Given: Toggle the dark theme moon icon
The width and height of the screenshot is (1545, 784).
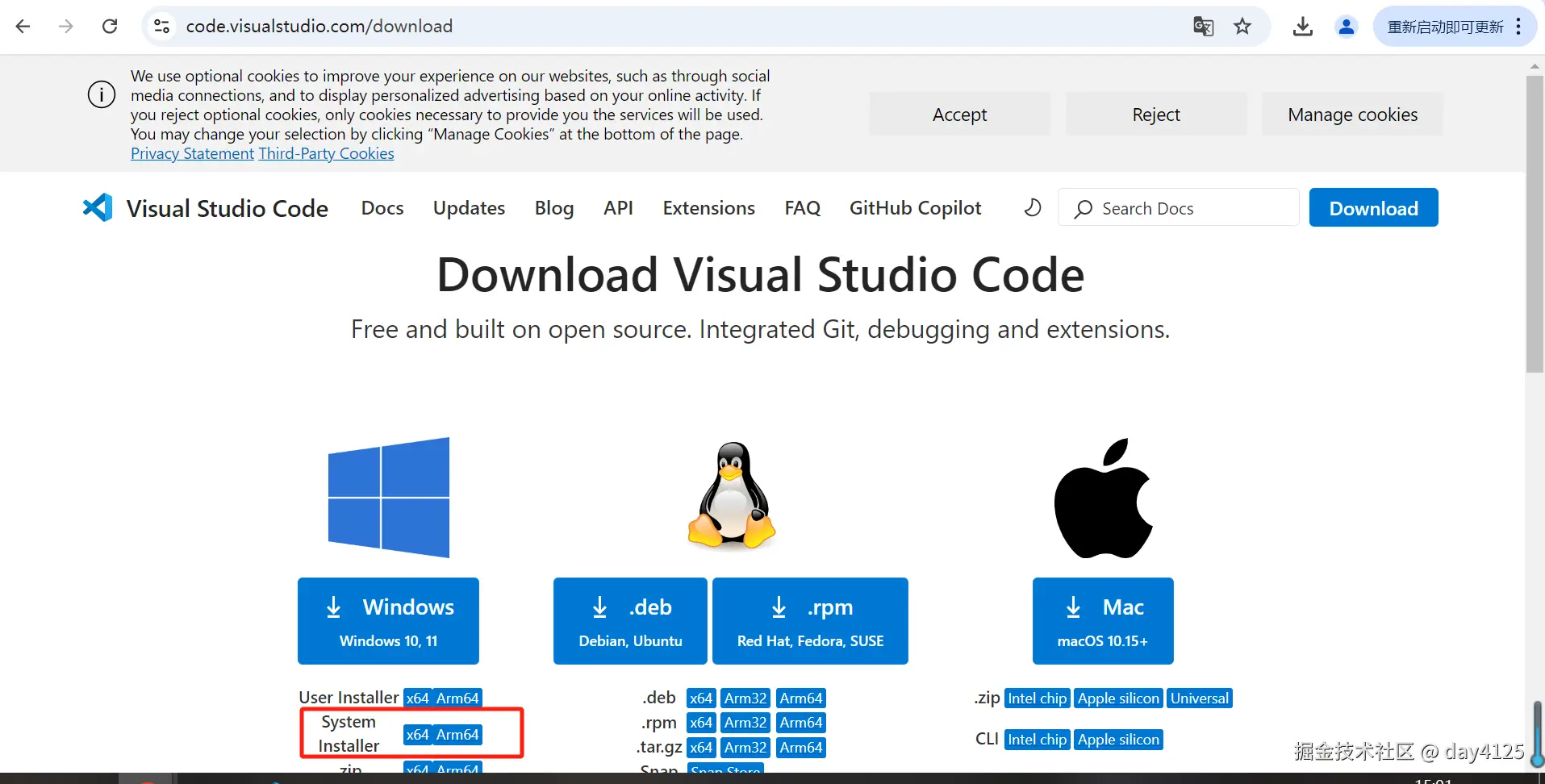Looking at the screenshot, I should (x=1033, y=208).
